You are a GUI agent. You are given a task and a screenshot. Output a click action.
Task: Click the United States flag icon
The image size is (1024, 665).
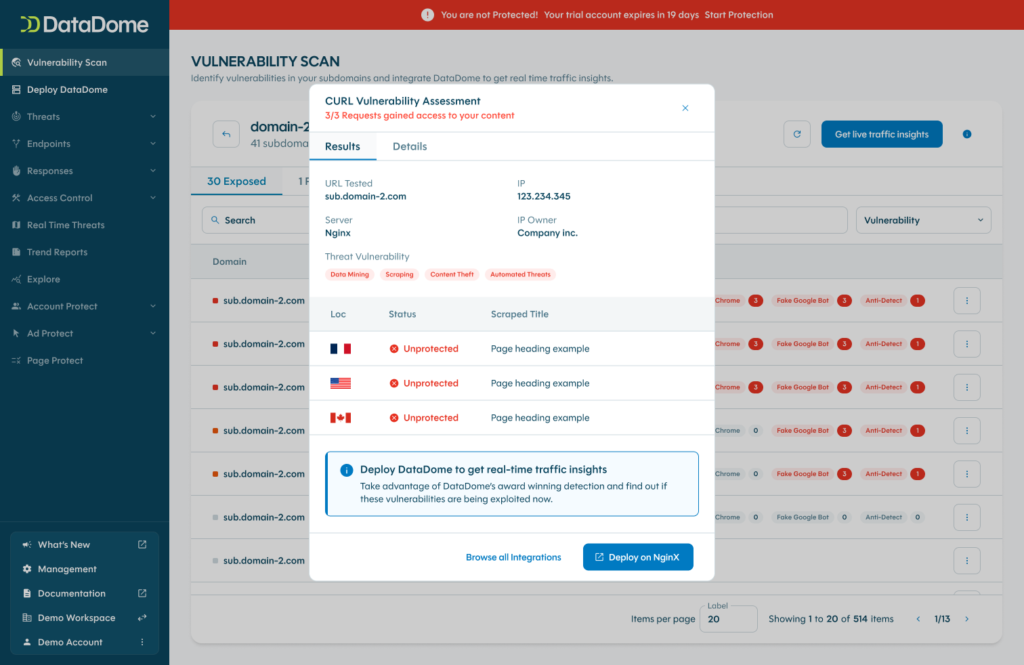(x=340, y=383)
